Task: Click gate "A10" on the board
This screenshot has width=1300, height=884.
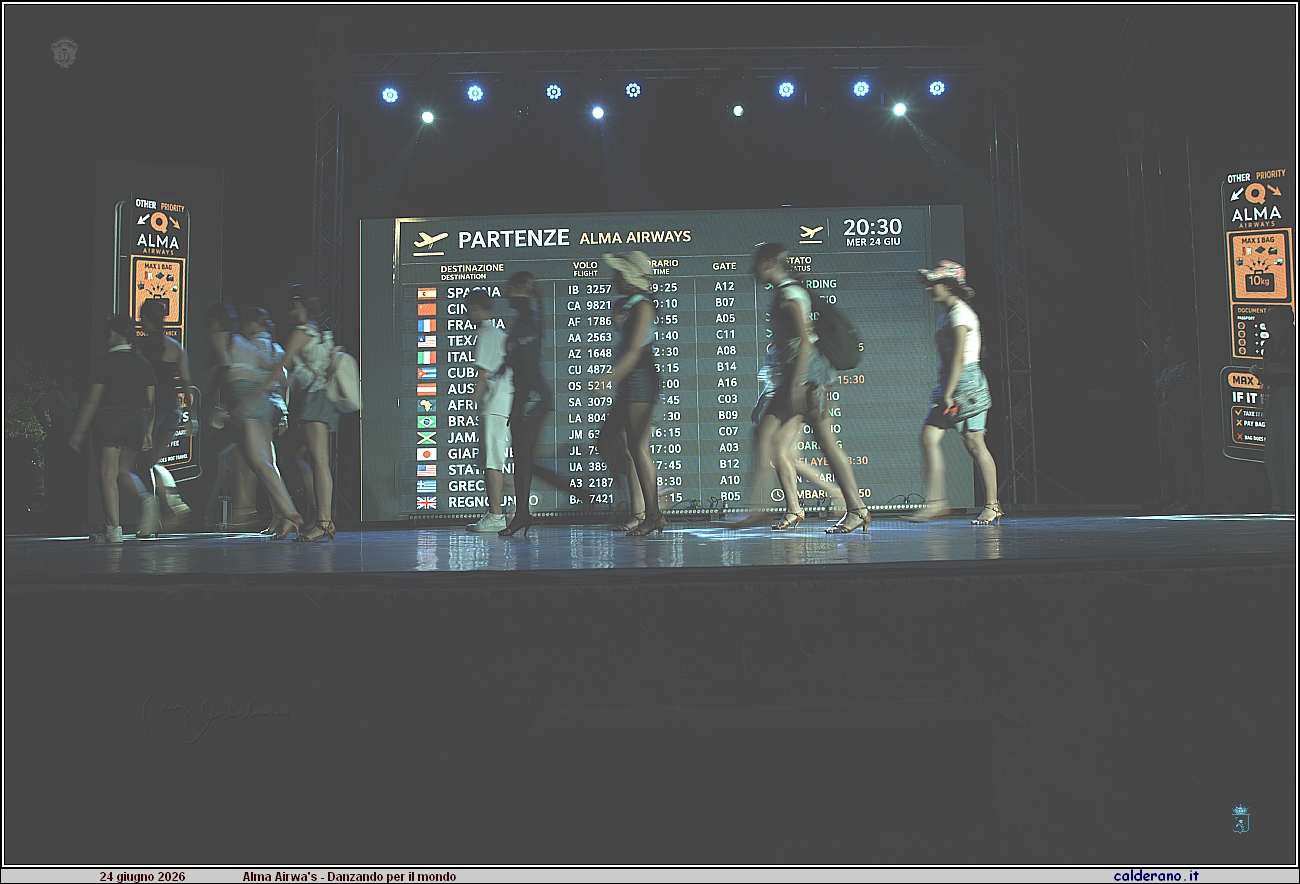Action: [730, 480]
